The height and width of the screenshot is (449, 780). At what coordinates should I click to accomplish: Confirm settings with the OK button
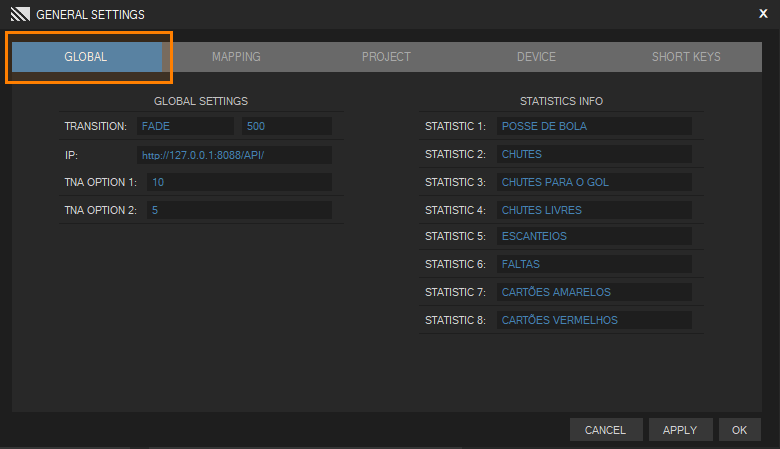739,430
